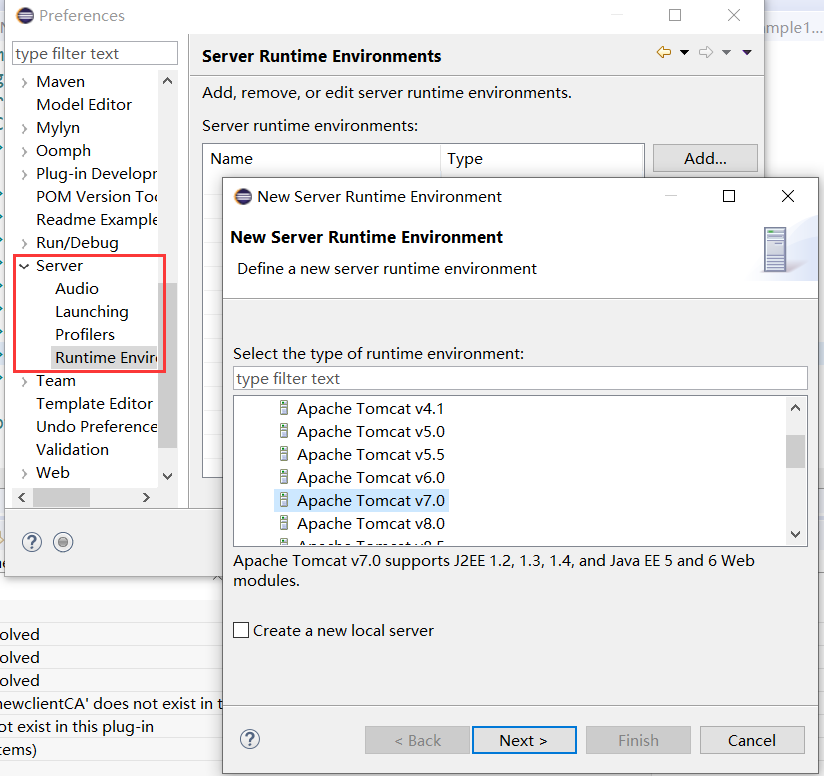Expand the Team preference node
This screenshot has height=776, width=824.
coord(24,381)
